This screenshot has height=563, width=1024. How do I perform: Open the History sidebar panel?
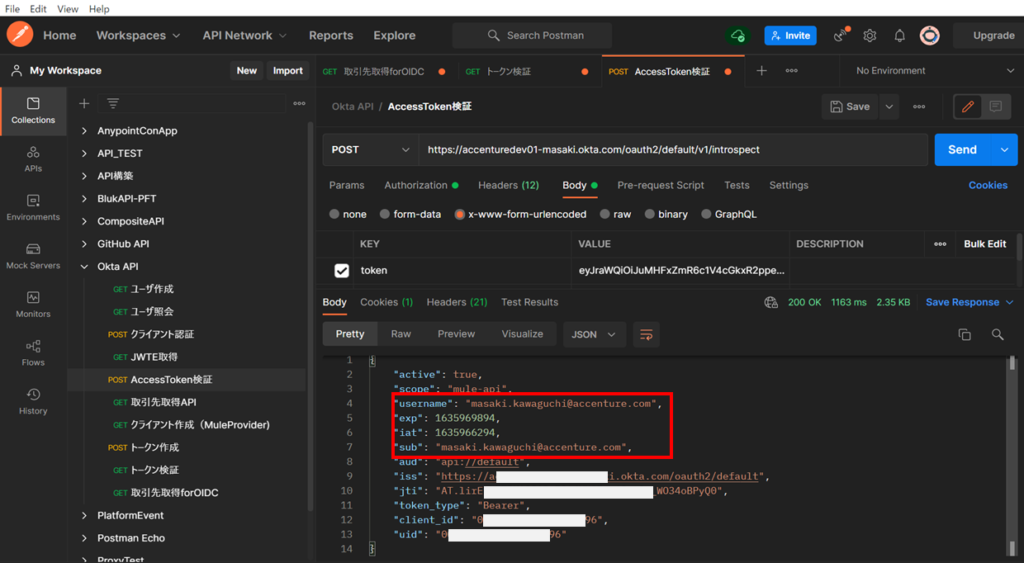pos(33,401)
